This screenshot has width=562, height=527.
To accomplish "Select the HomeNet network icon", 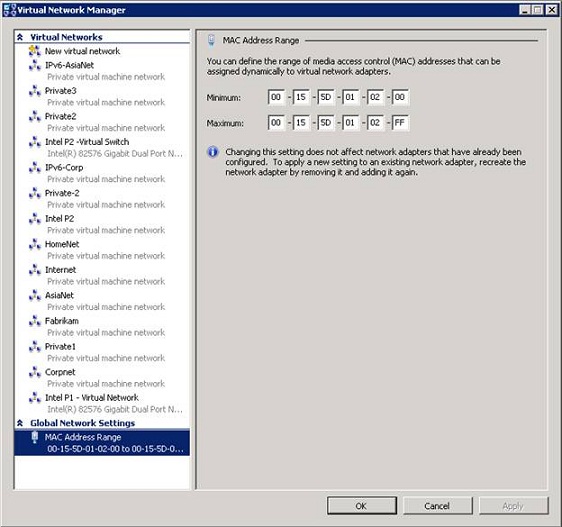I will point(35,244).
